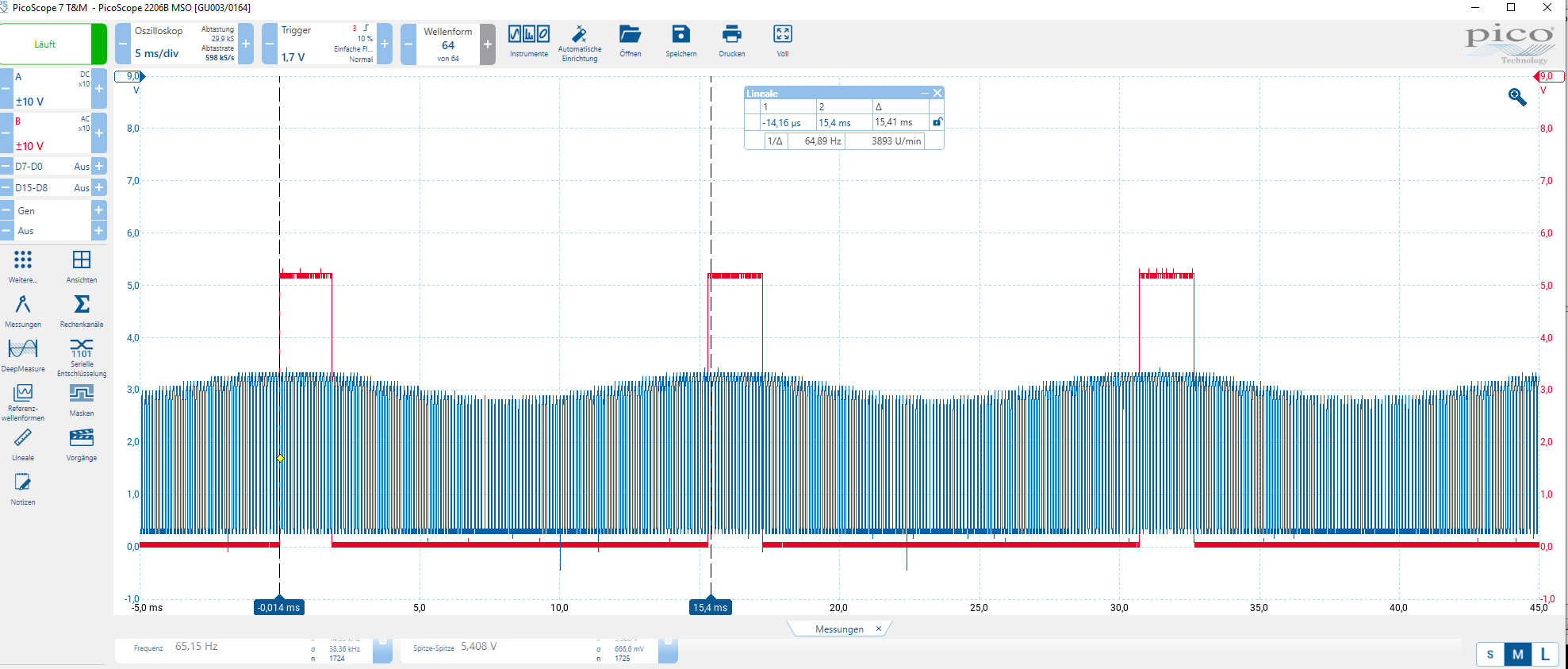Click the red 9,0 voltage ruler handle

tap(1549, 76)
